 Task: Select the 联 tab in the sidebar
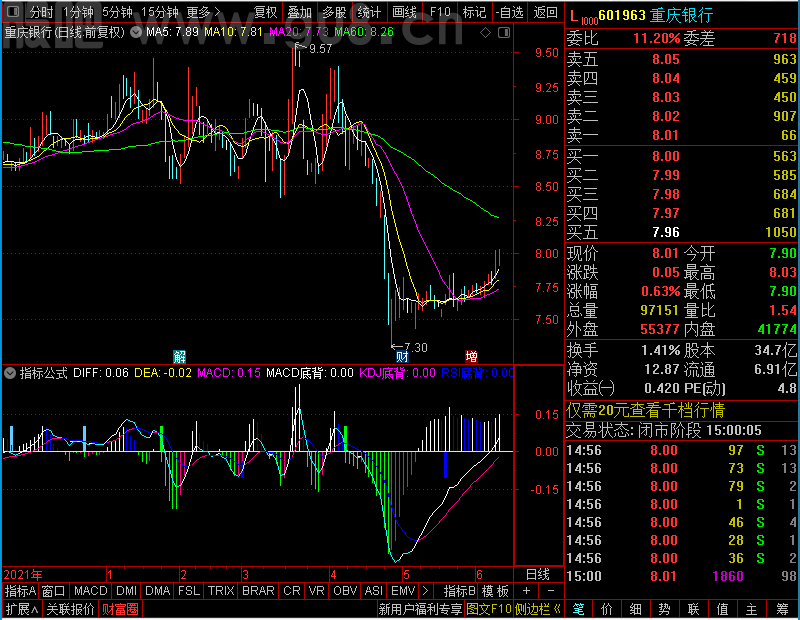[693, 609]
